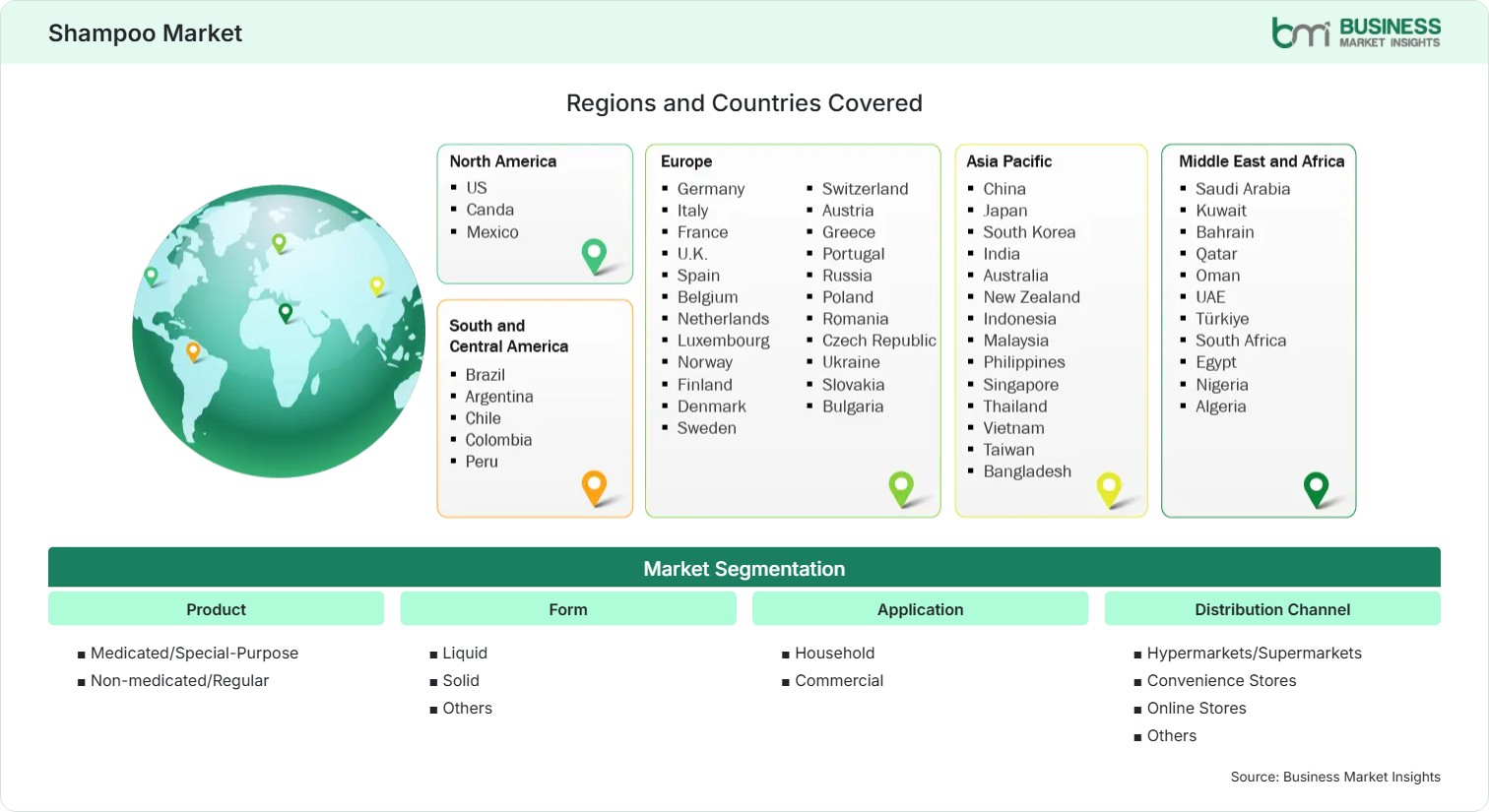This screenshot has height=812, width=1489.
Task: Click the North America heading
Action: pos(503,161)
